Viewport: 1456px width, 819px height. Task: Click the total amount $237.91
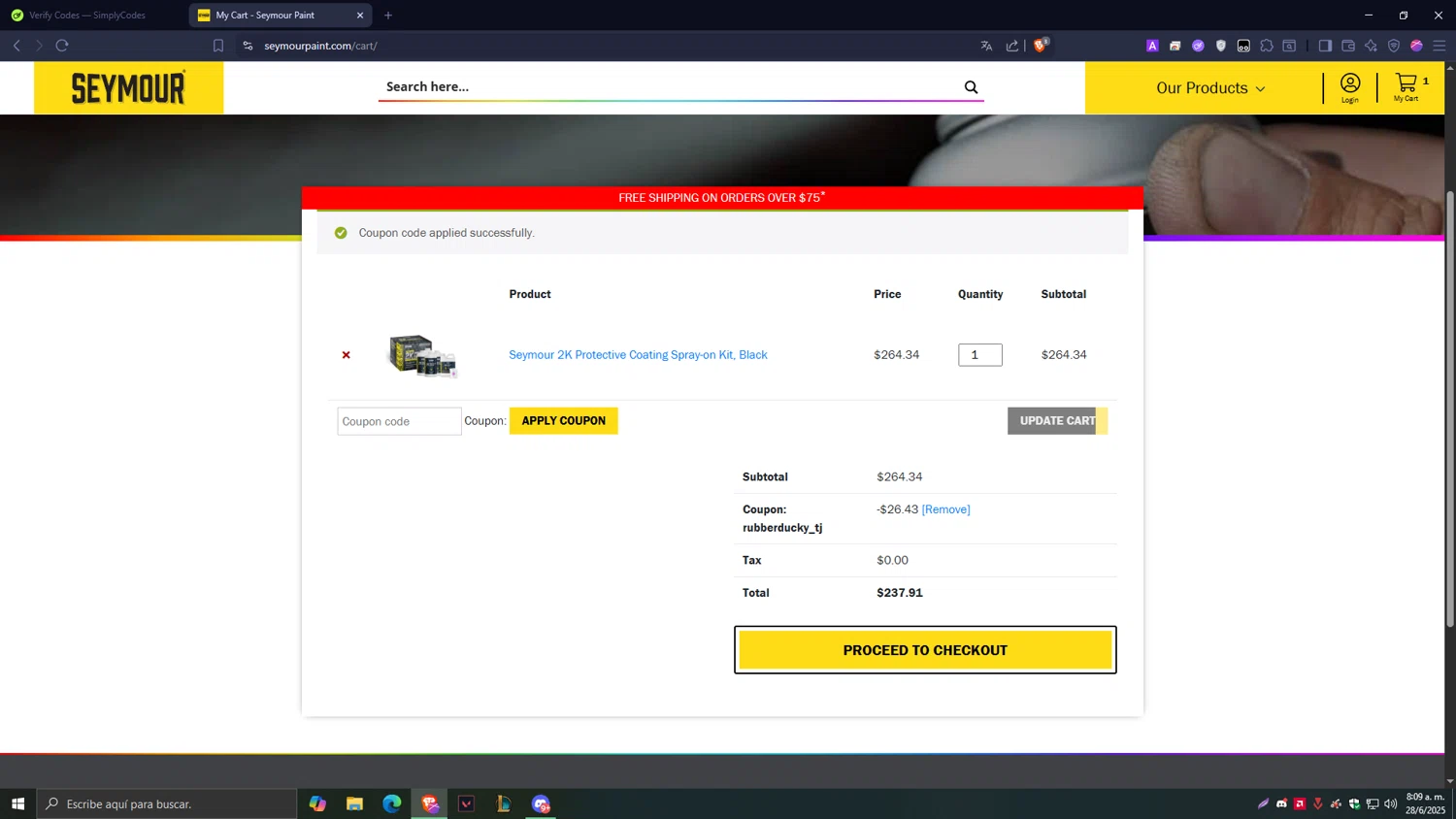tap(900, 593)
